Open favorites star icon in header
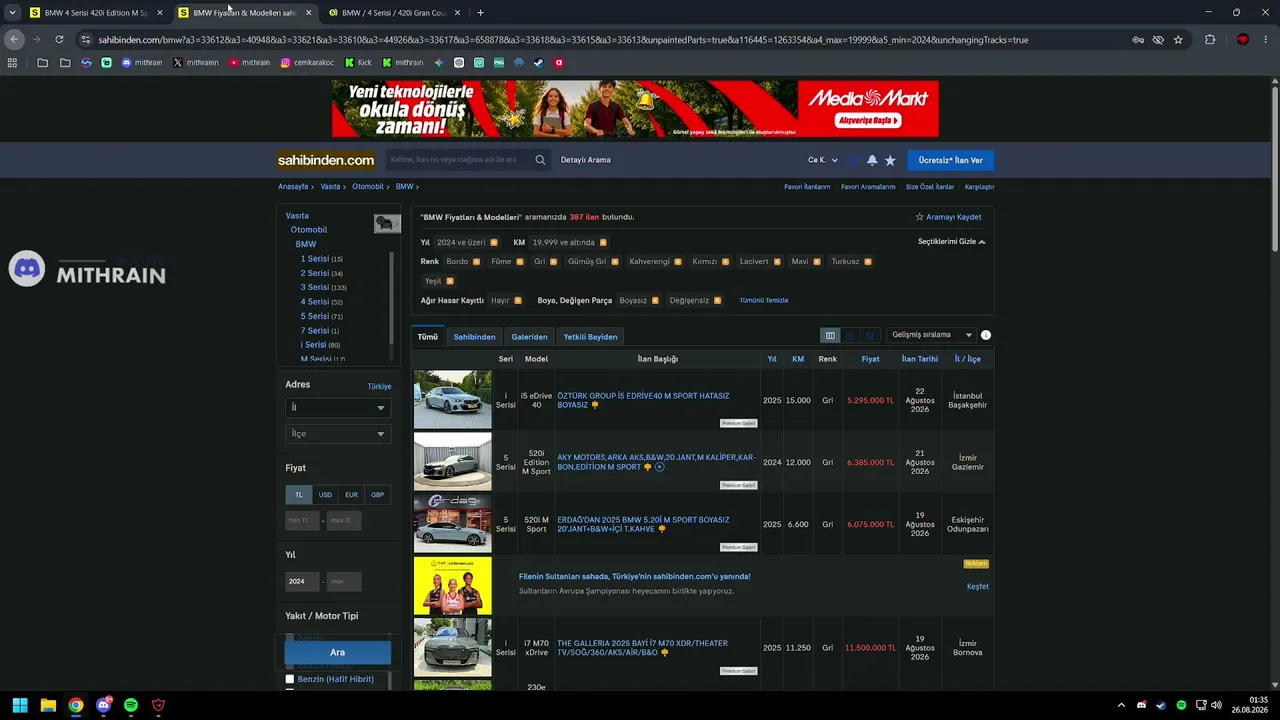The height and width of the screenshot is (720, 1280). point(890,160)
